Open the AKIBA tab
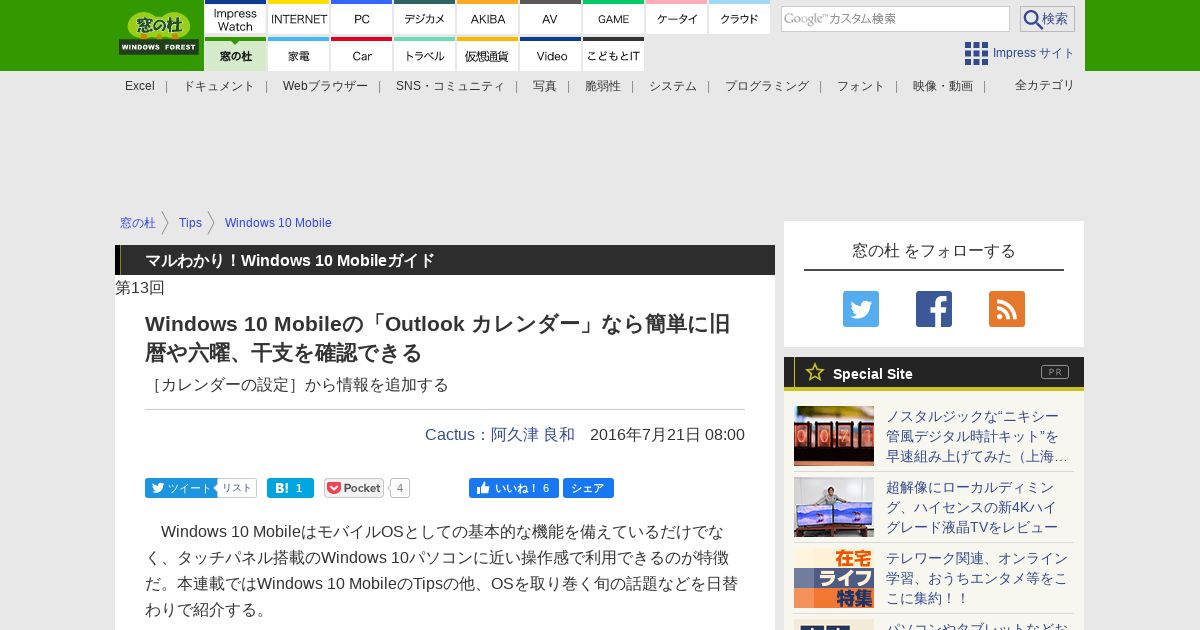The width and height of the screenshot is (1200, 630). point(488,19)
